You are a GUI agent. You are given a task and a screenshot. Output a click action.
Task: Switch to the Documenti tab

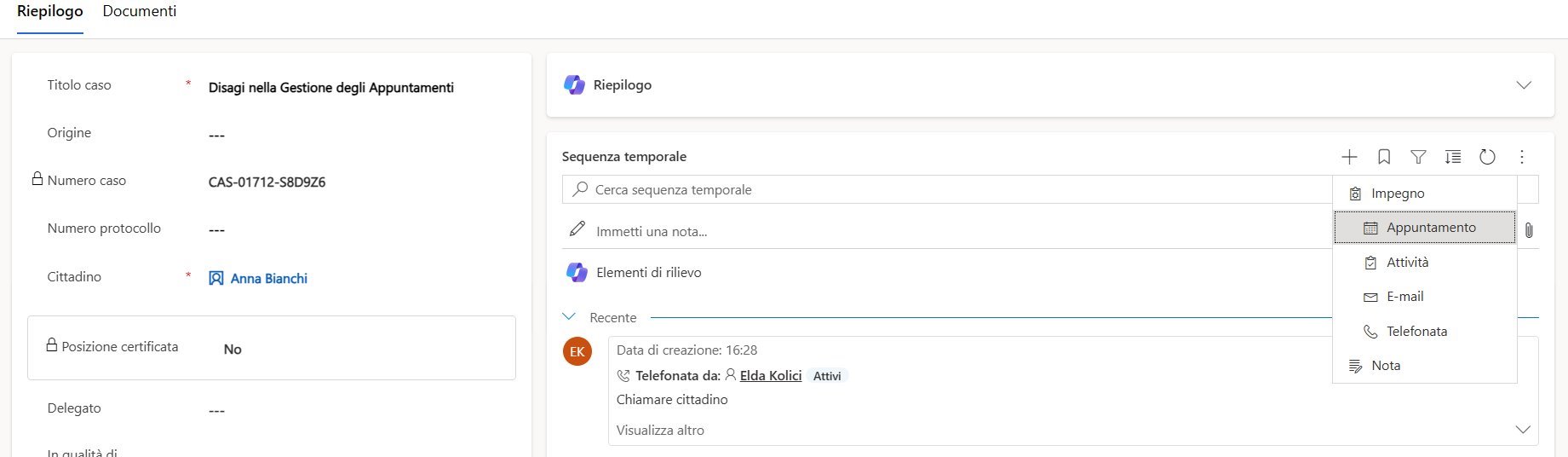[140, 11]
